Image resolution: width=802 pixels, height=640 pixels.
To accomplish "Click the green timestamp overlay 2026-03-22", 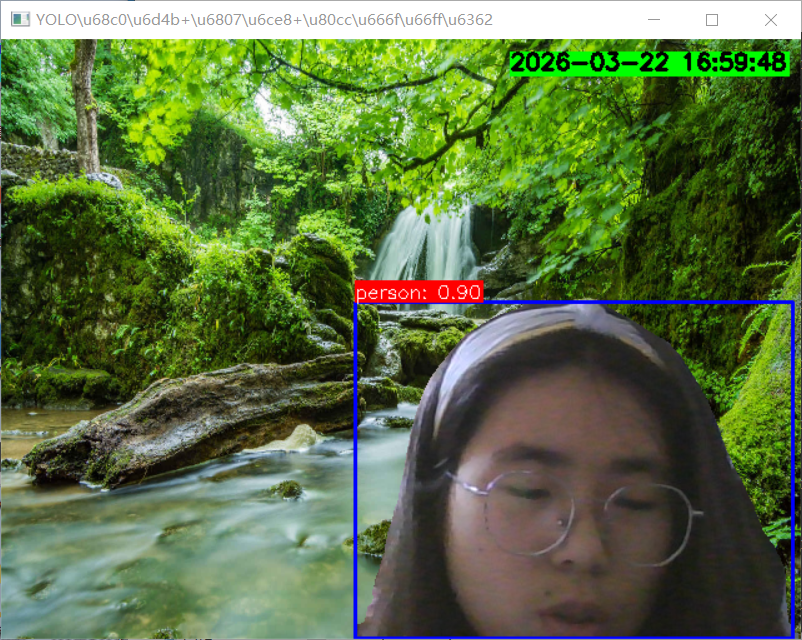I will coord(575,63).
